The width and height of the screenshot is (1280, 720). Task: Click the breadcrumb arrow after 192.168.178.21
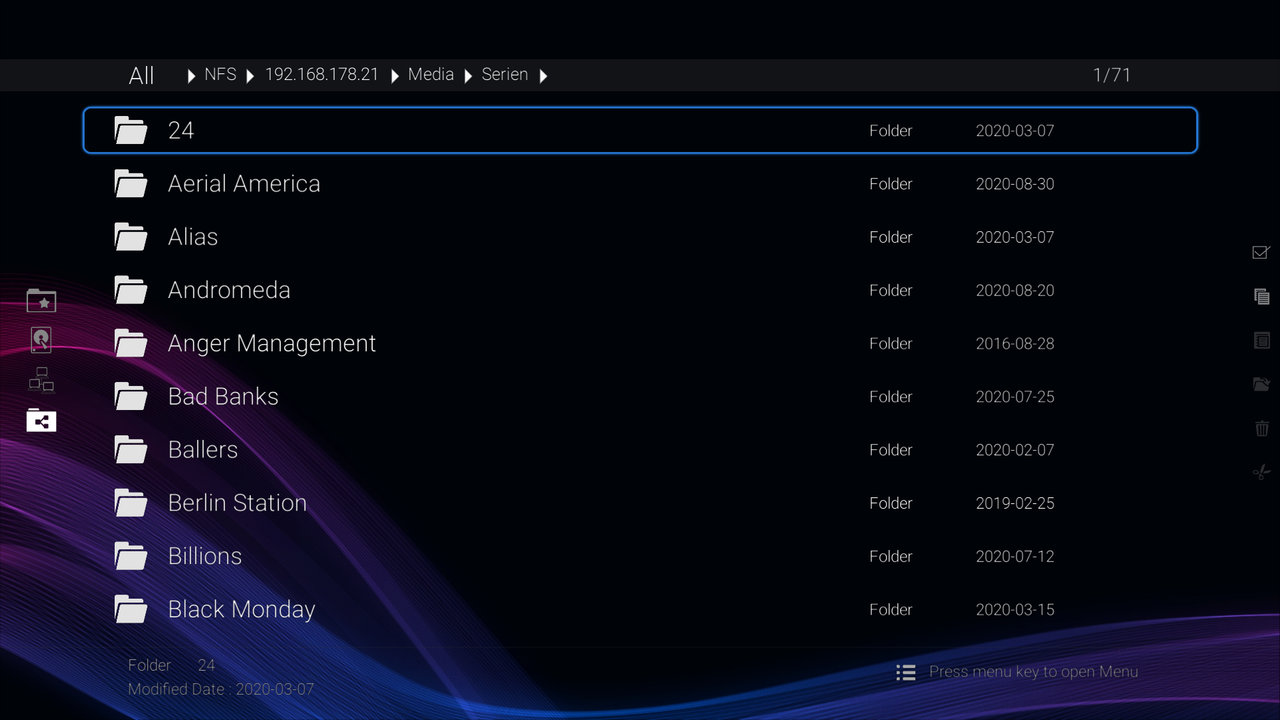click(x=395, y=75)
